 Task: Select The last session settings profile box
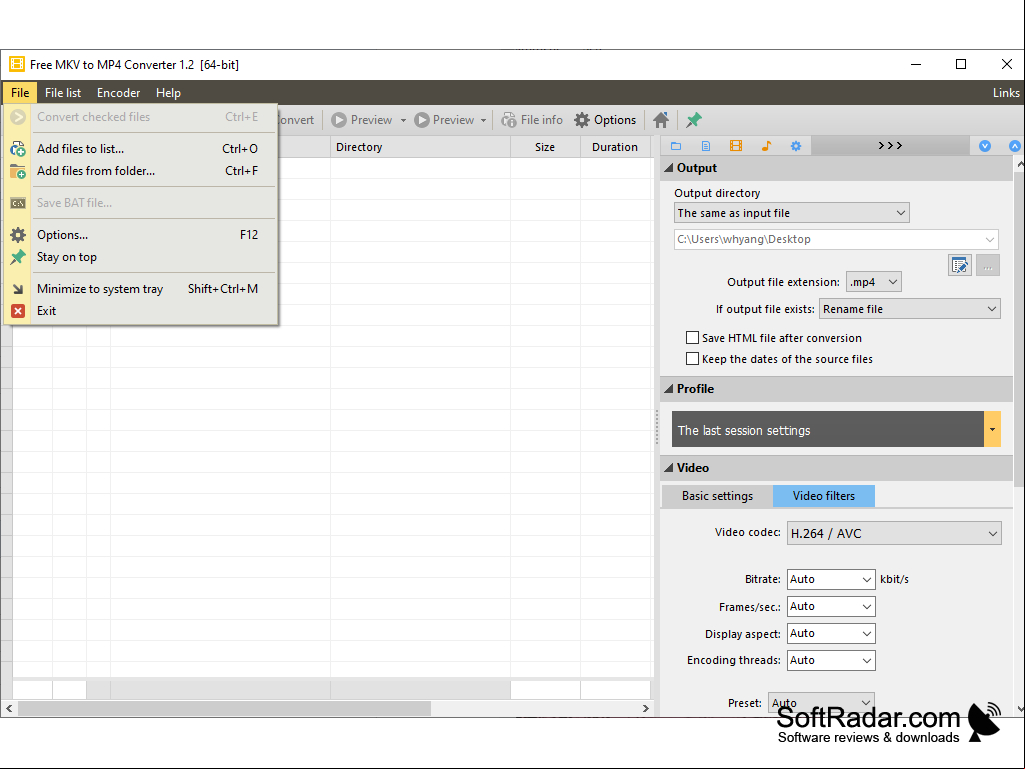828,430
